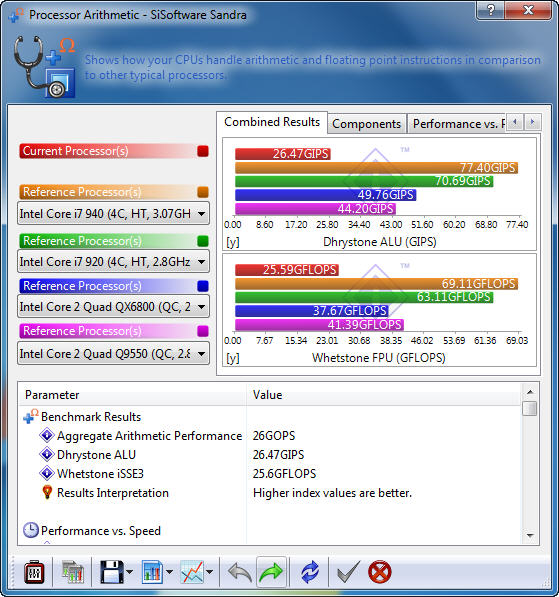The height and width of the screenshot is (597, 559).
Task: Click the 70.69GIPS green bar
Action: [x=364, y=181]
